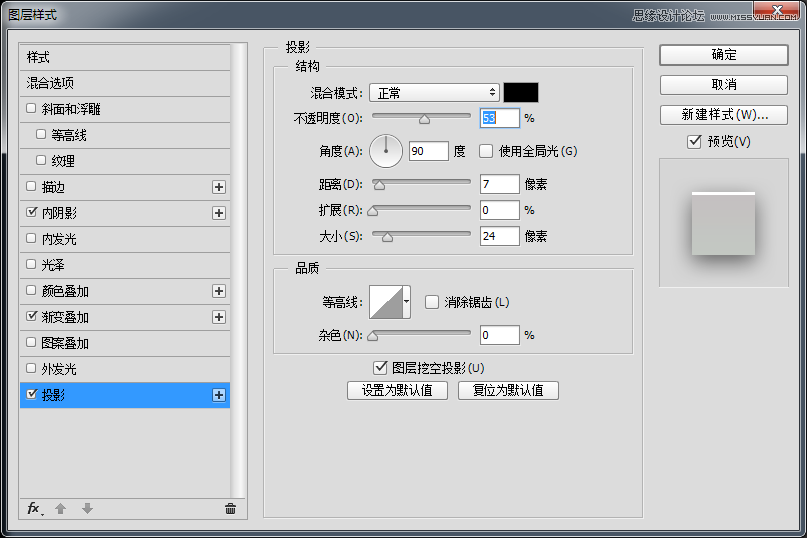Enable the 内发光 checkbox
Image resolution: width=807 pixels, height=538 pixels.
pos(31,238)
